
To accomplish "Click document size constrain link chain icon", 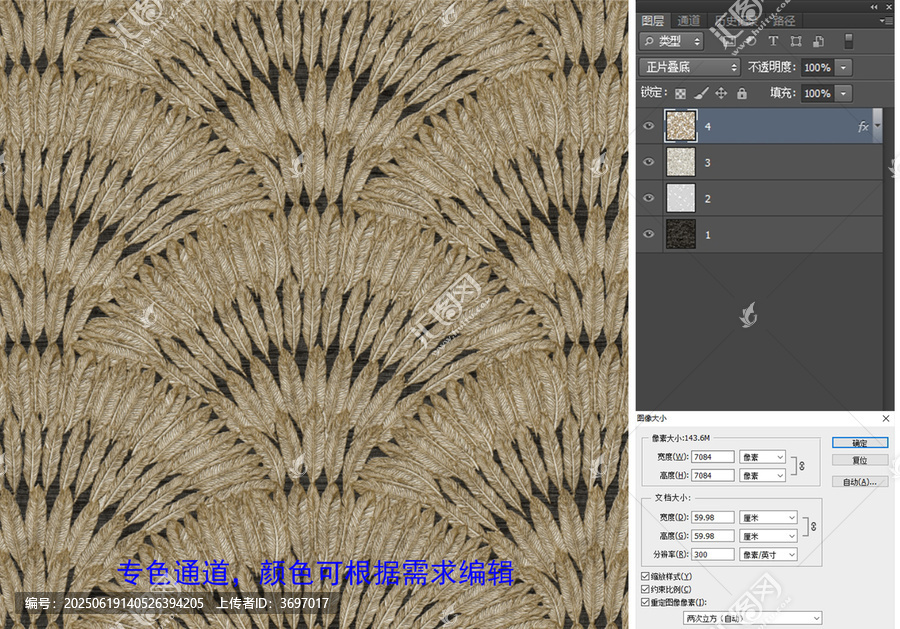I will point(813,526).
